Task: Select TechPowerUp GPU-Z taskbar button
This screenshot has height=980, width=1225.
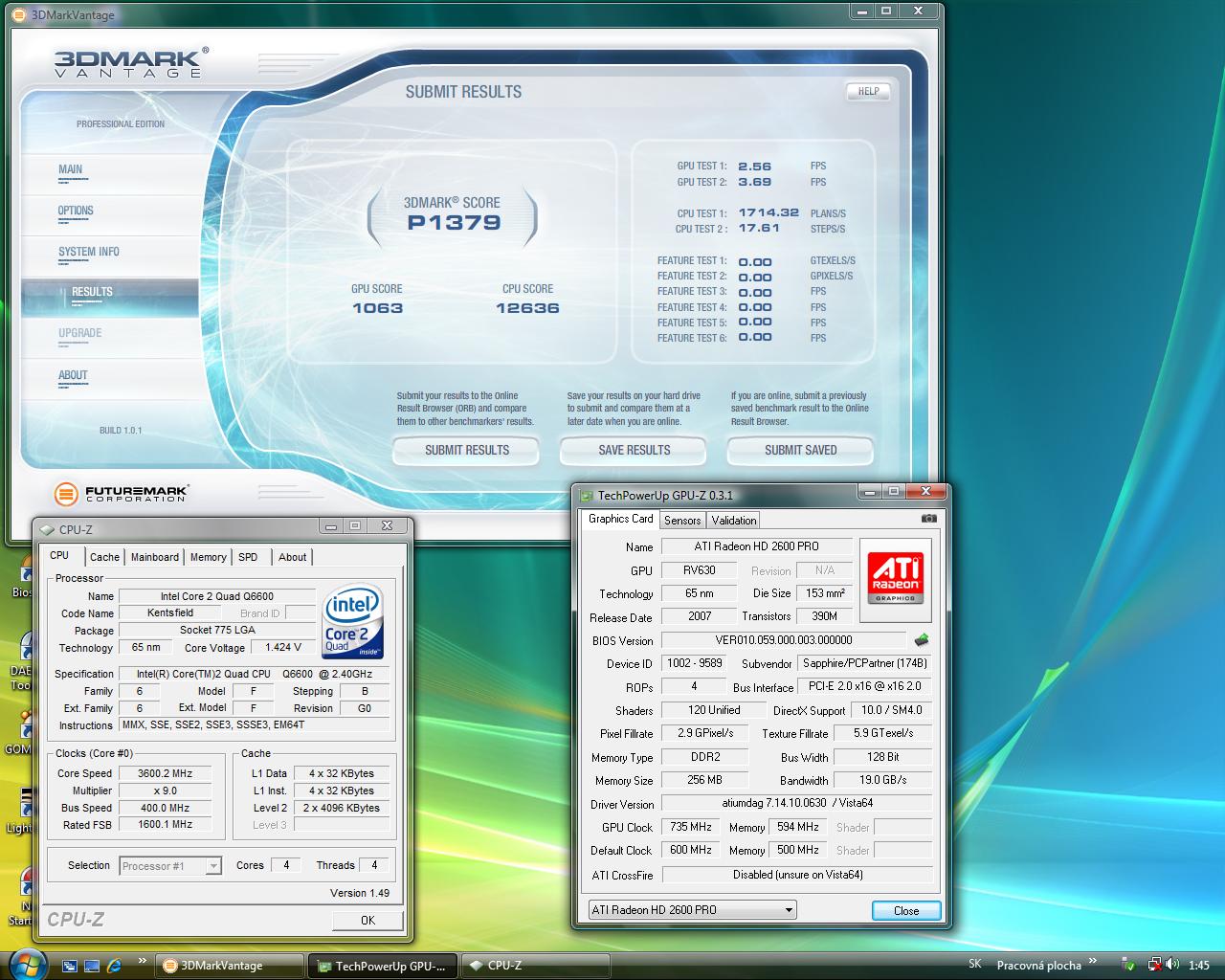Action: tap(383, 966)
